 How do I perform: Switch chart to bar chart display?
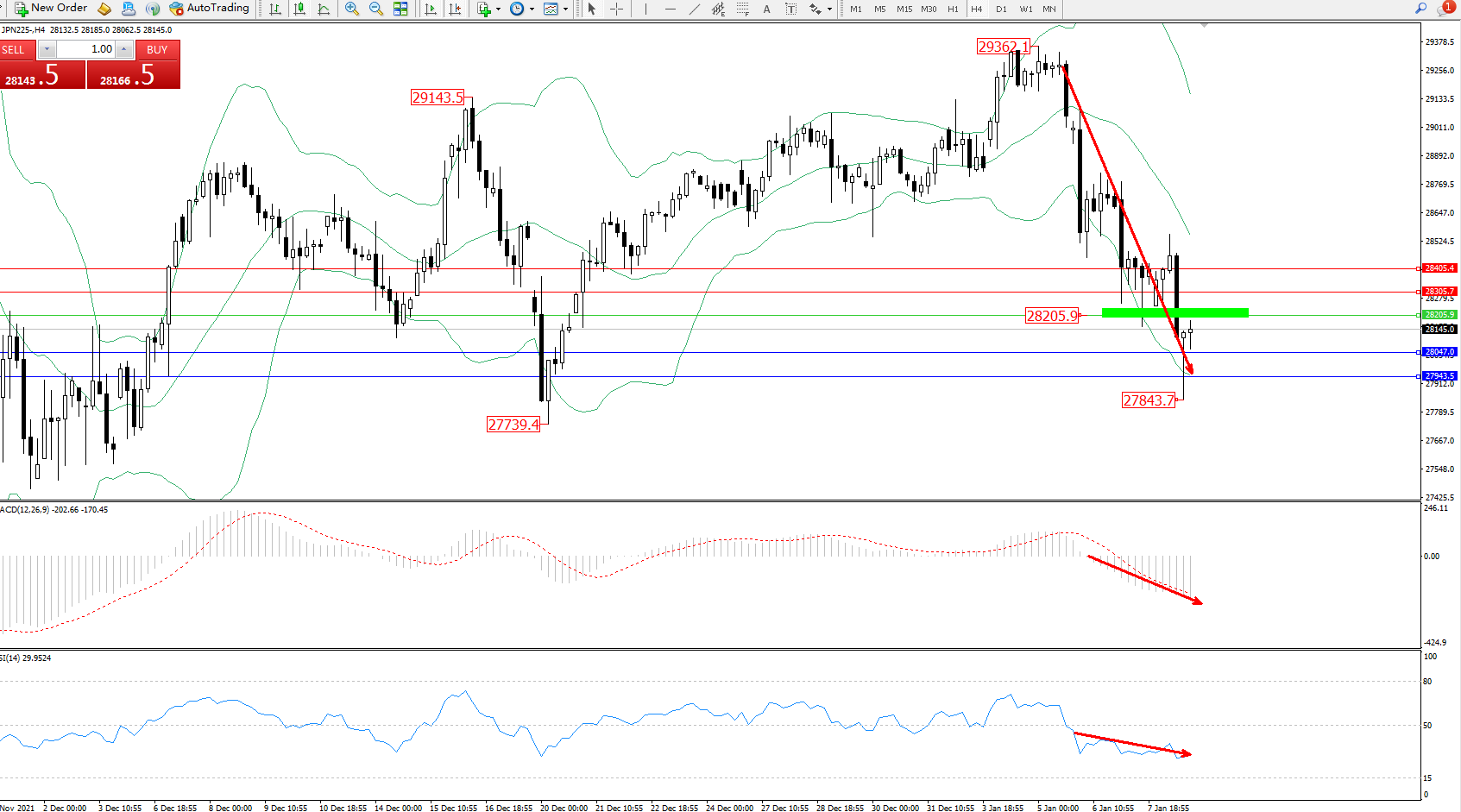pos(275,9)
